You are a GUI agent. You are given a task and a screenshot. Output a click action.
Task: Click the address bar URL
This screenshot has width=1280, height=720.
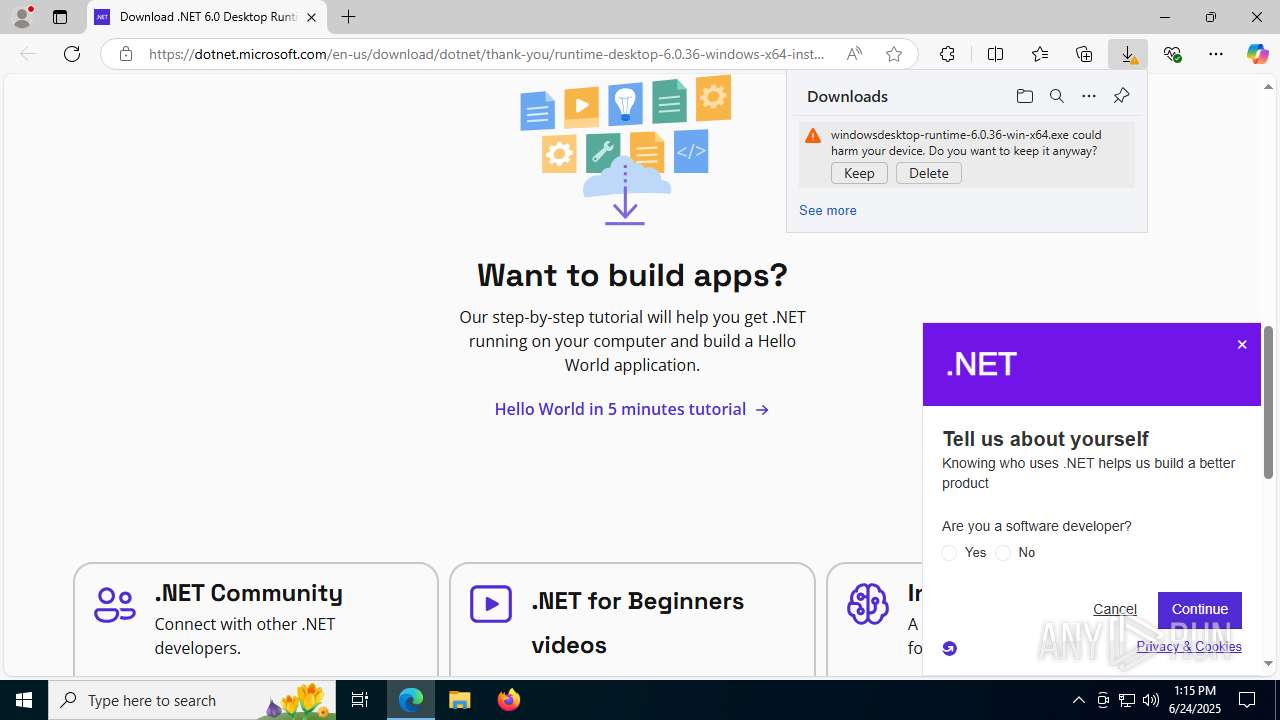487,54
